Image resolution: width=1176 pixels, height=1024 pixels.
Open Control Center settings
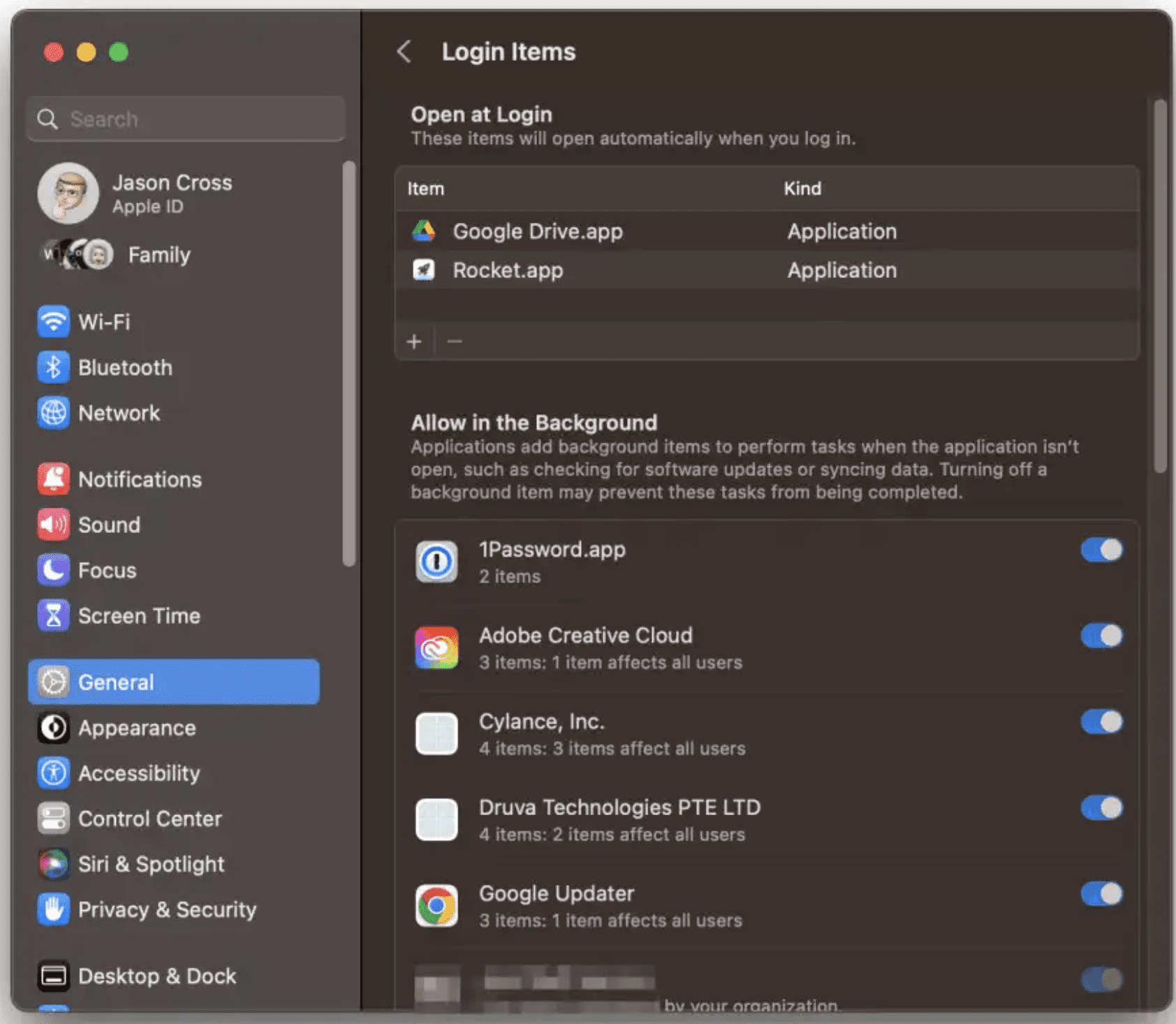click(173, 819)
